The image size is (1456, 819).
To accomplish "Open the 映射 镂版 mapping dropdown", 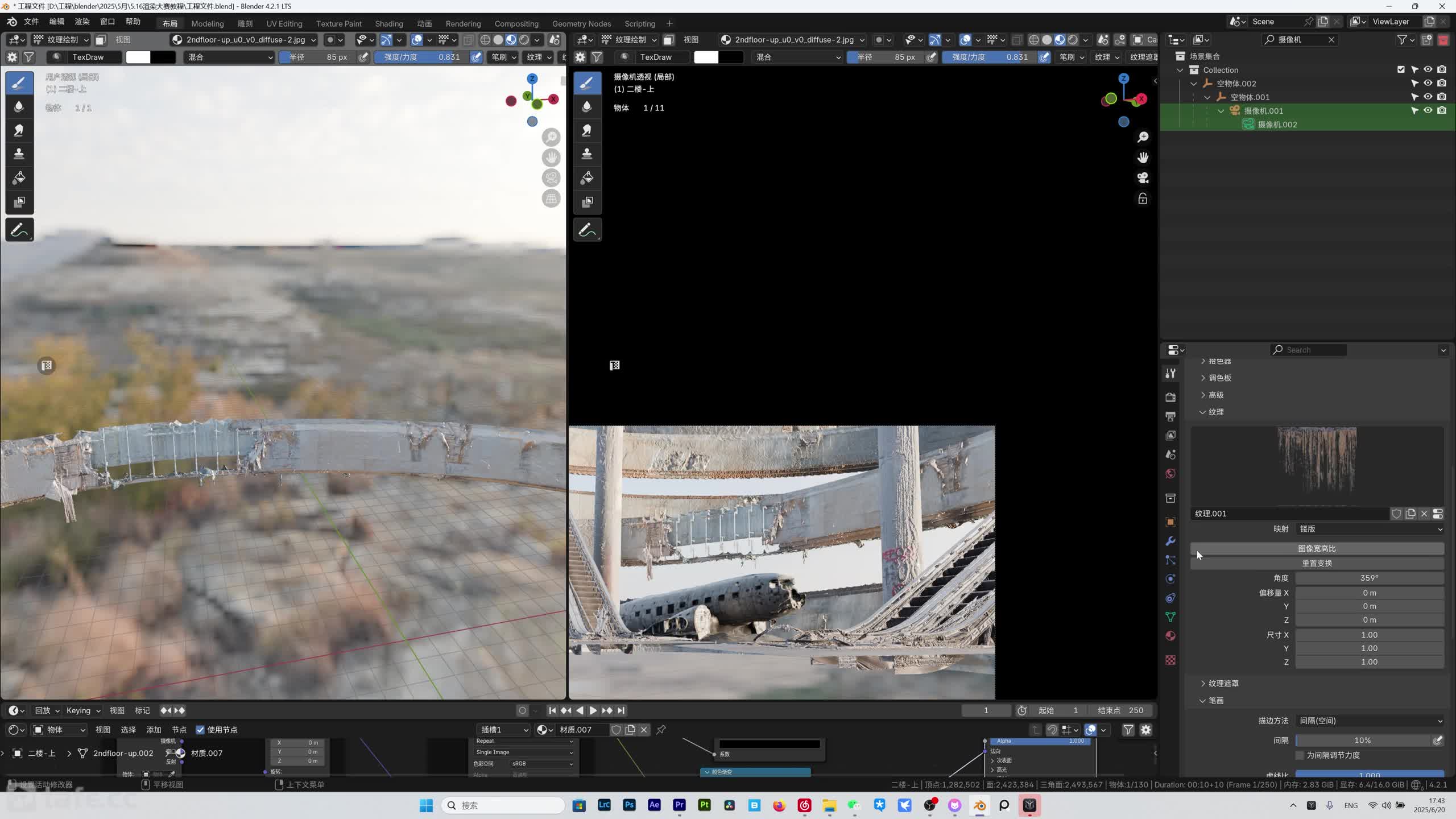I will point(1370,529).
